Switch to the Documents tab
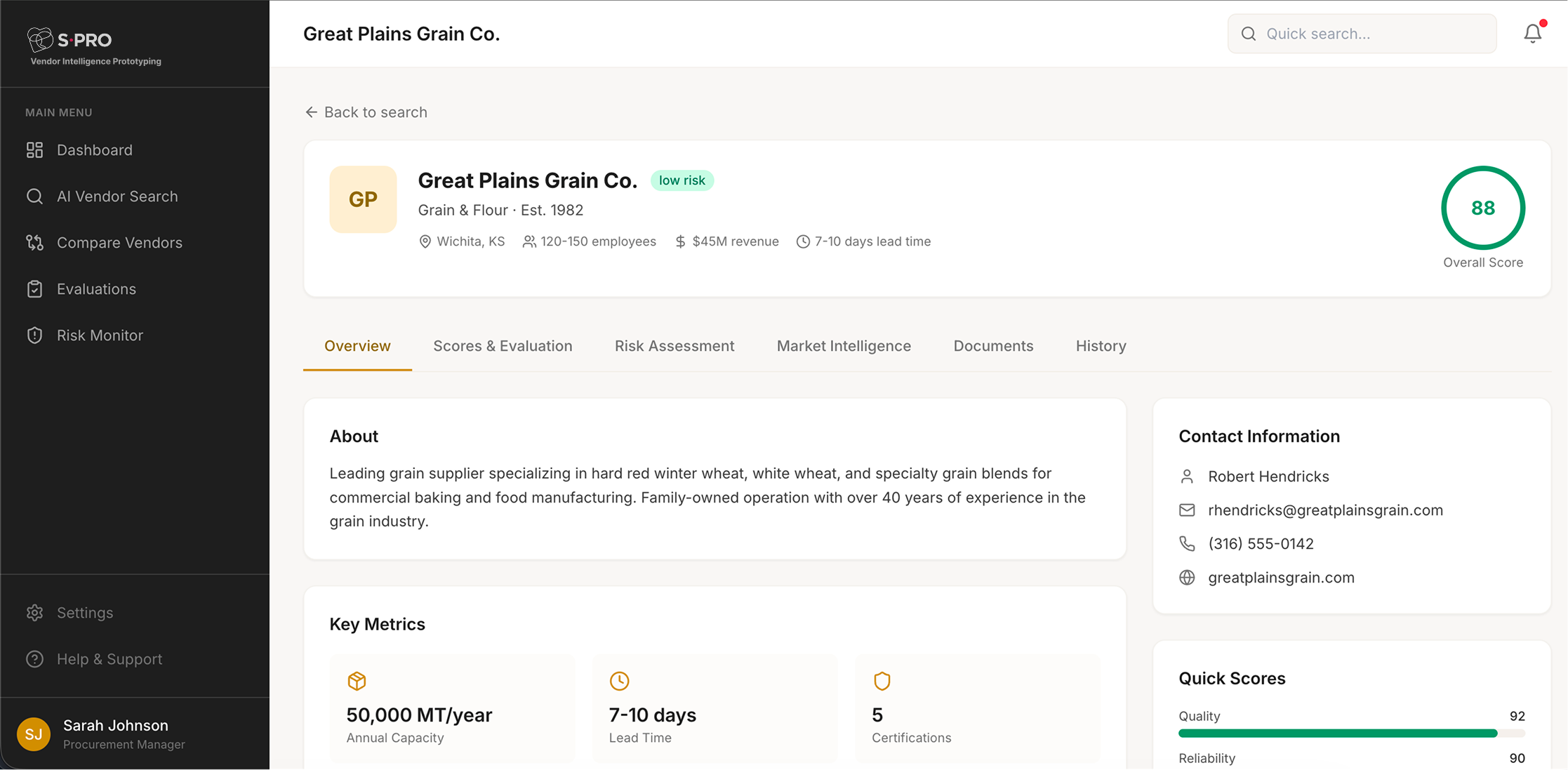 pyautogui.click(x=993, y=345)
